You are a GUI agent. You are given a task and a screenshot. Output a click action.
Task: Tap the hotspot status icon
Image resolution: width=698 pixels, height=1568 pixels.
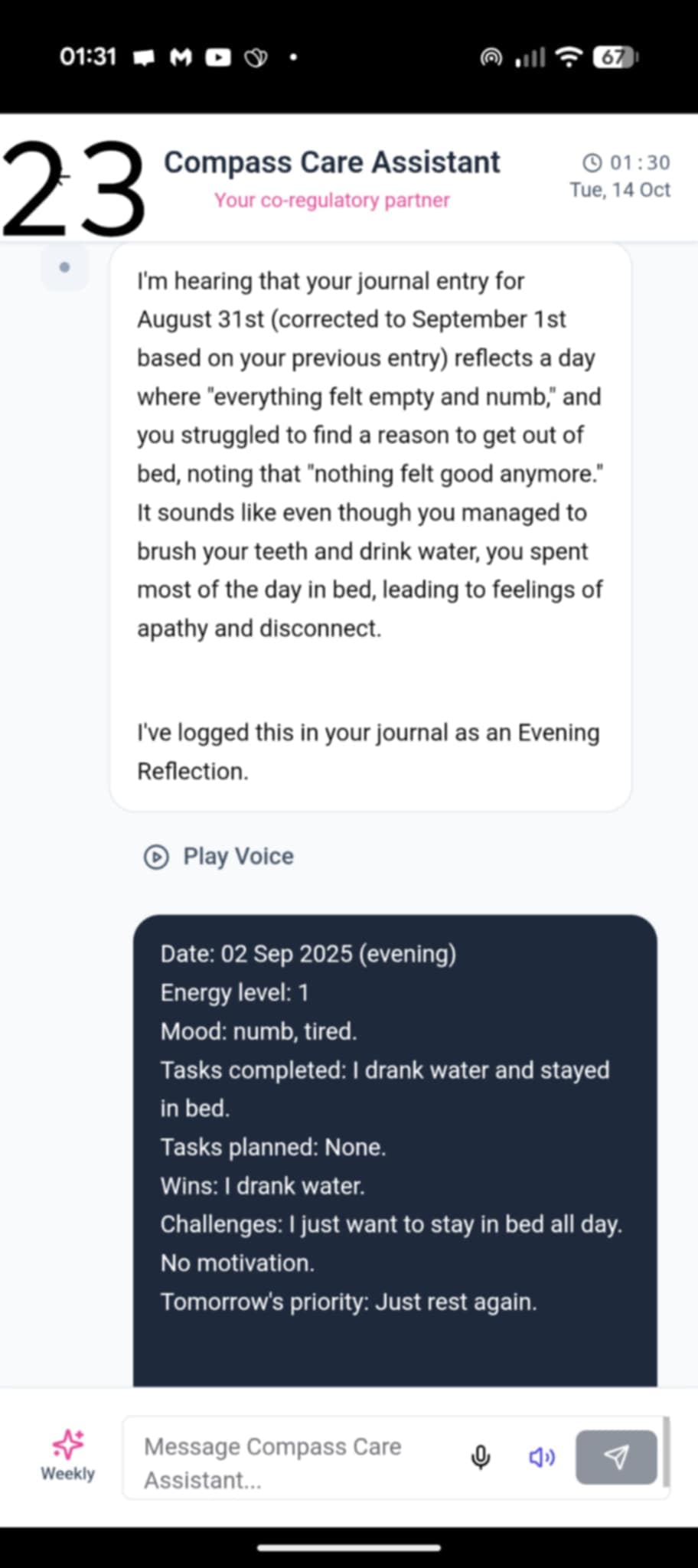[491, 57]
